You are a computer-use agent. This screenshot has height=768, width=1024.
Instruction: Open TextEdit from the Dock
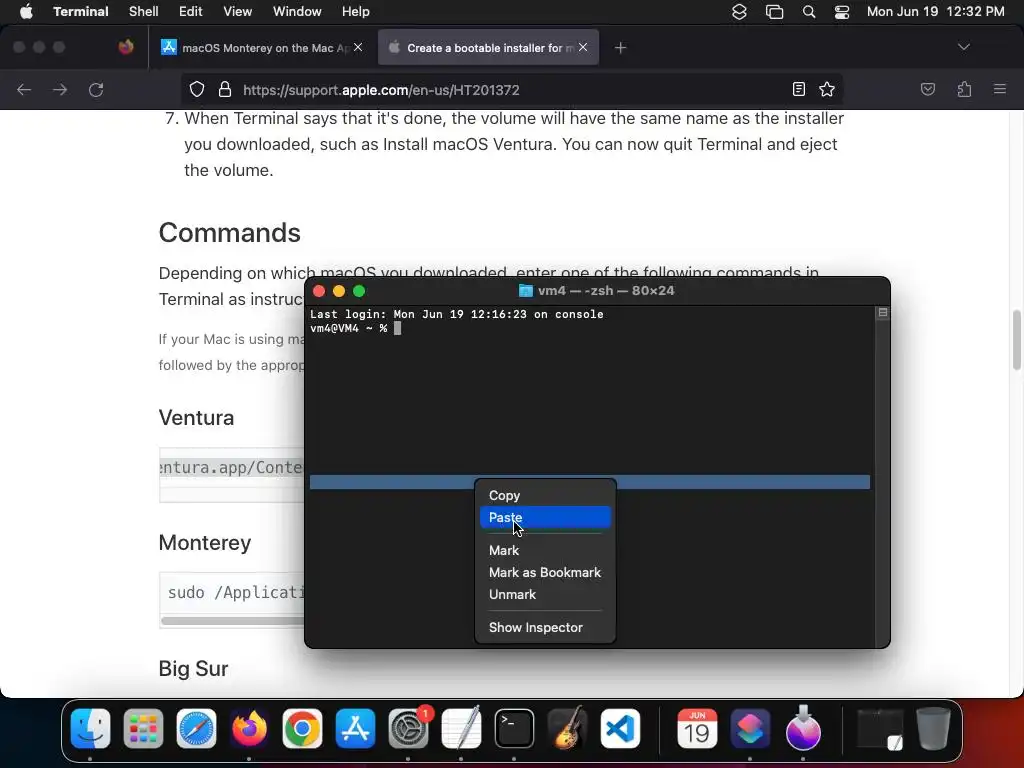[x=461, y=728]
